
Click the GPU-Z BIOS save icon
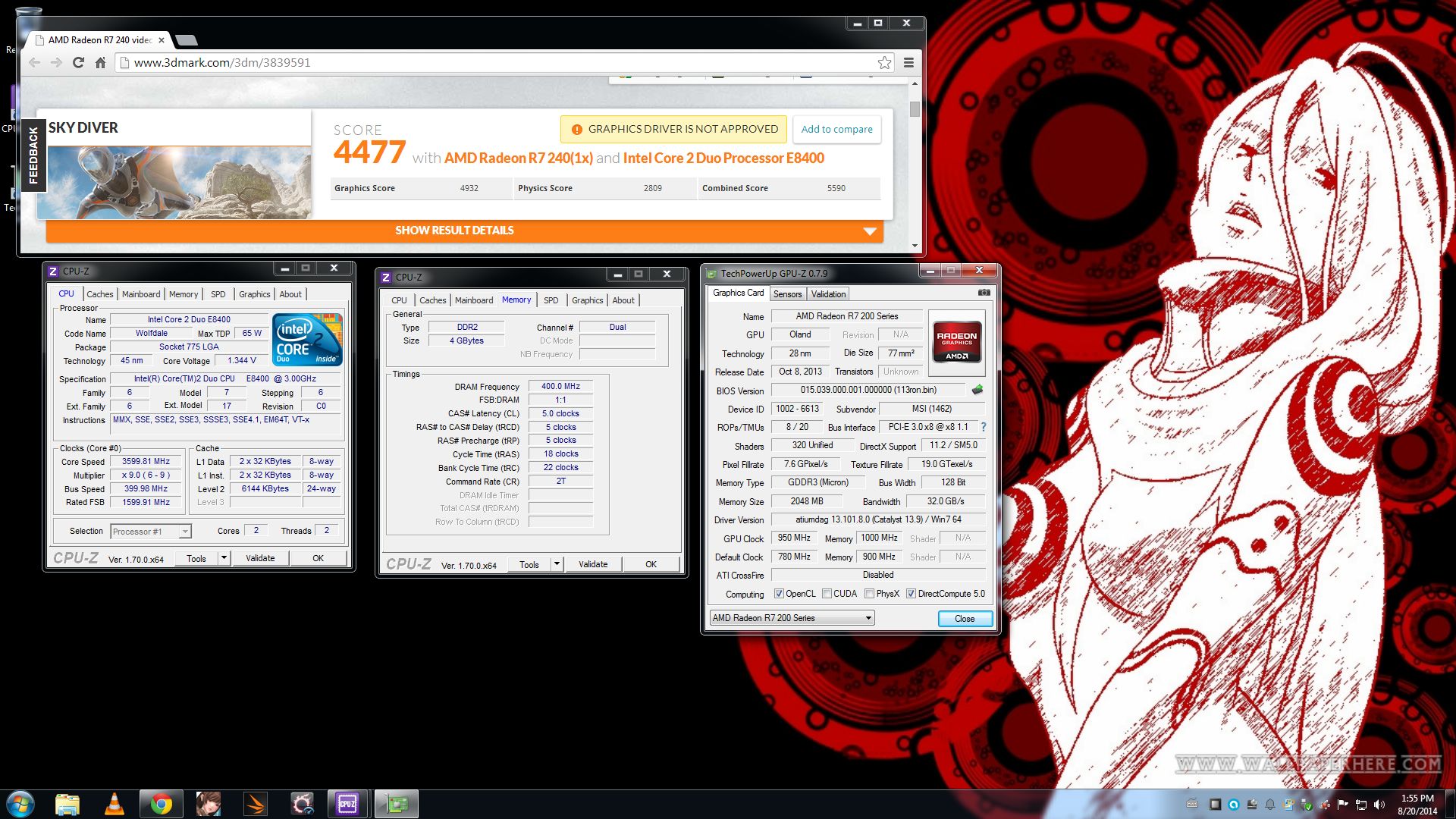[977, 390]
